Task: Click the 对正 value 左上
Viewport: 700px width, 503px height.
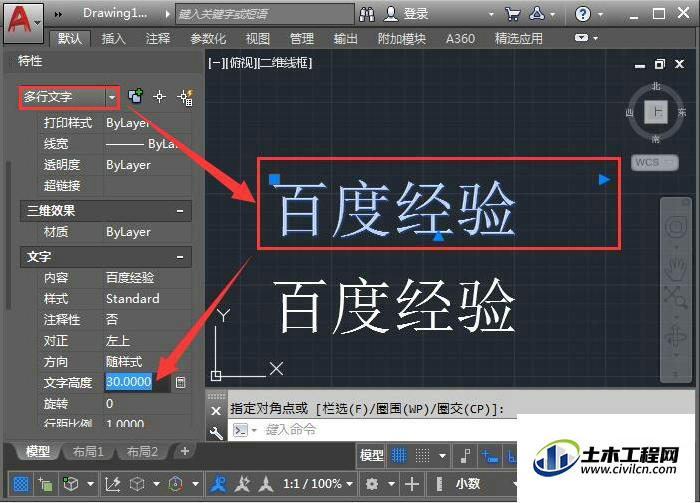Action: click(118, 341)
